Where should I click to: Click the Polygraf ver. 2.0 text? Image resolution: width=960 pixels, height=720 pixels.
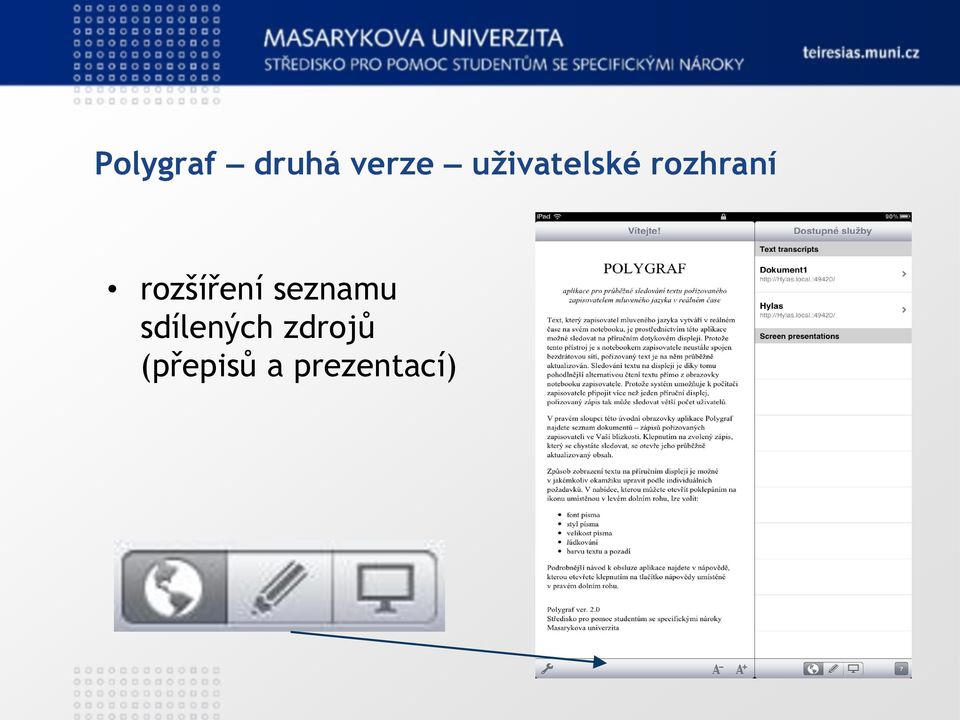(x=574, y=610)
